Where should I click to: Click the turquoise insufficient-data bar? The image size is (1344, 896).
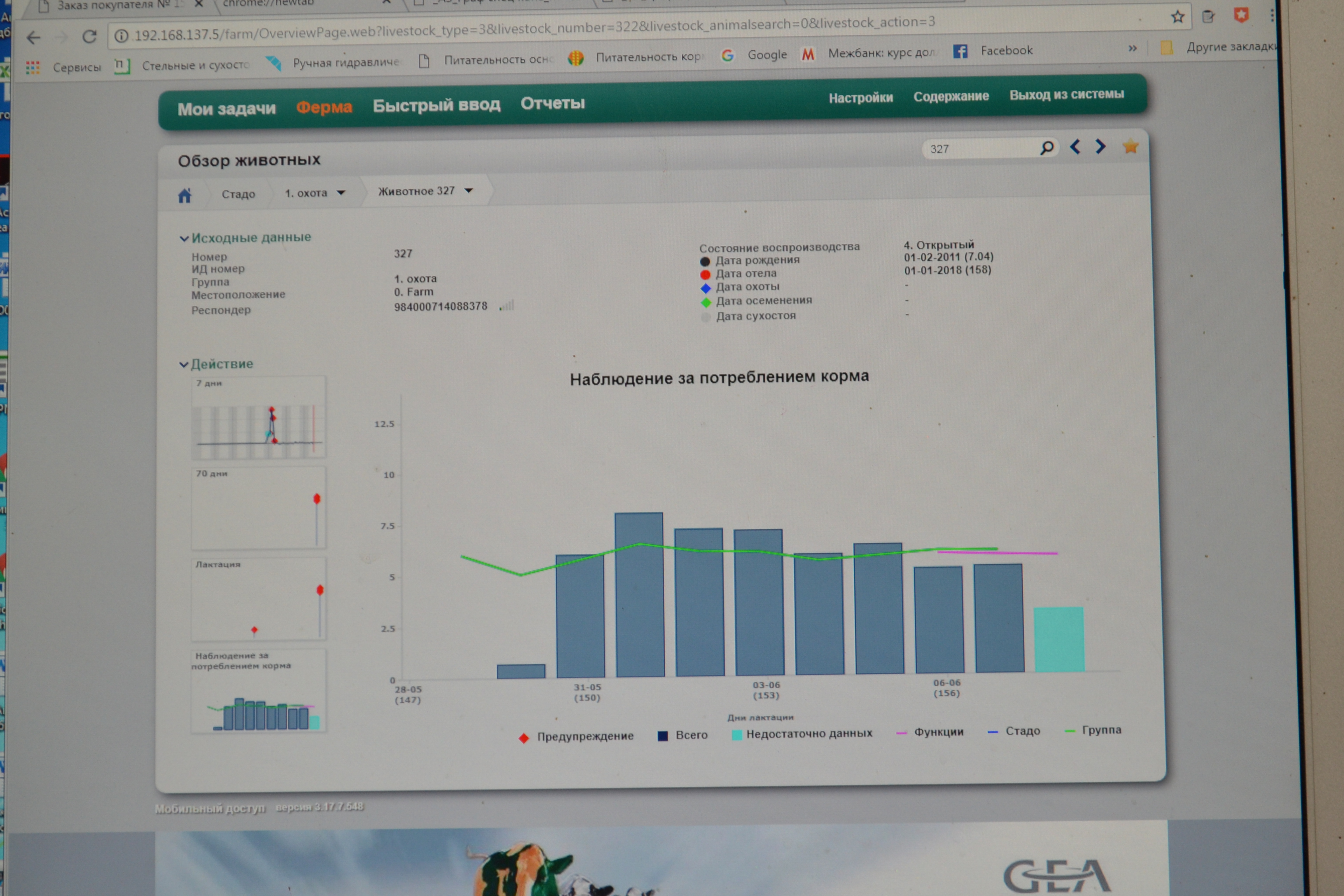(1059, 639)
